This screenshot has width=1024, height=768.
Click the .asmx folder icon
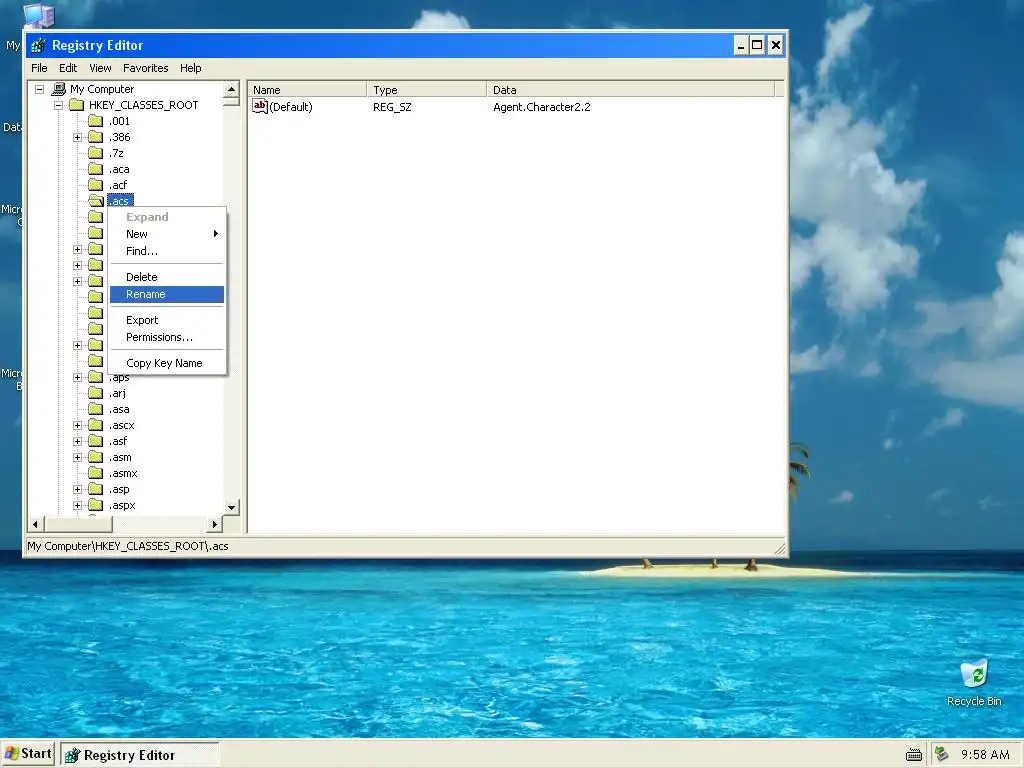96,473
